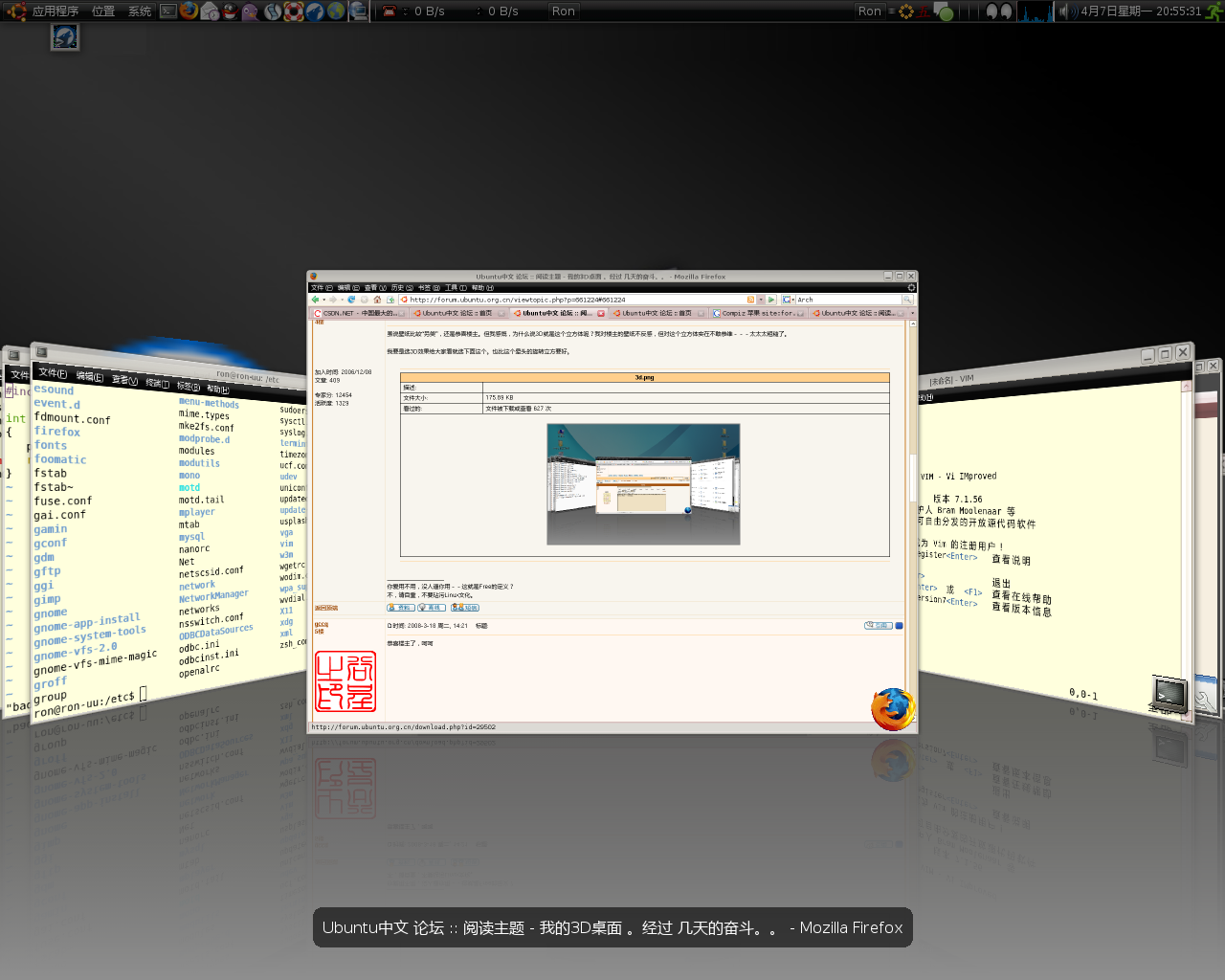Open the Firefox tab list dropdown
Screen dimensions: 1225x980
pos(912,313)
